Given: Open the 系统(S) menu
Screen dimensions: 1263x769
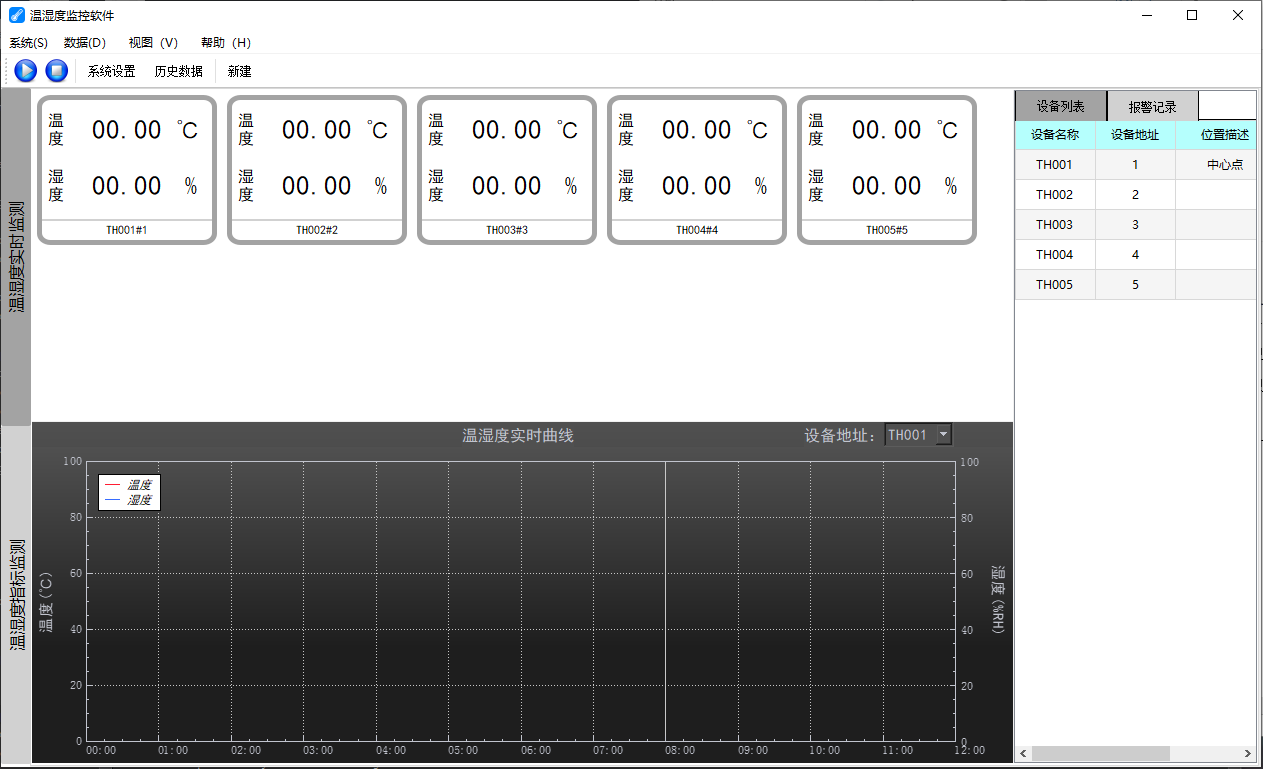Looking at the screenshot, I should [x=28, y=43].
